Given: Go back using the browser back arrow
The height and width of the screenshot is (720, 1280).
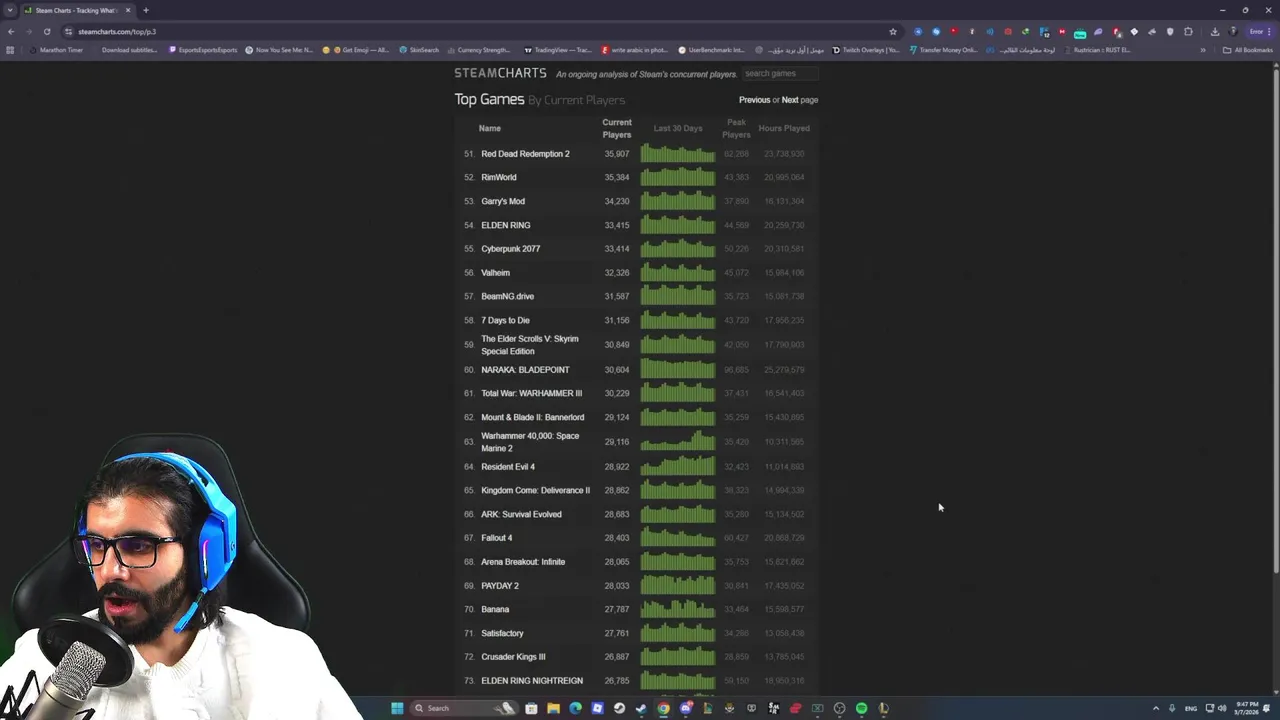Looking at the screenshot, I should click(x=11, y=31).
